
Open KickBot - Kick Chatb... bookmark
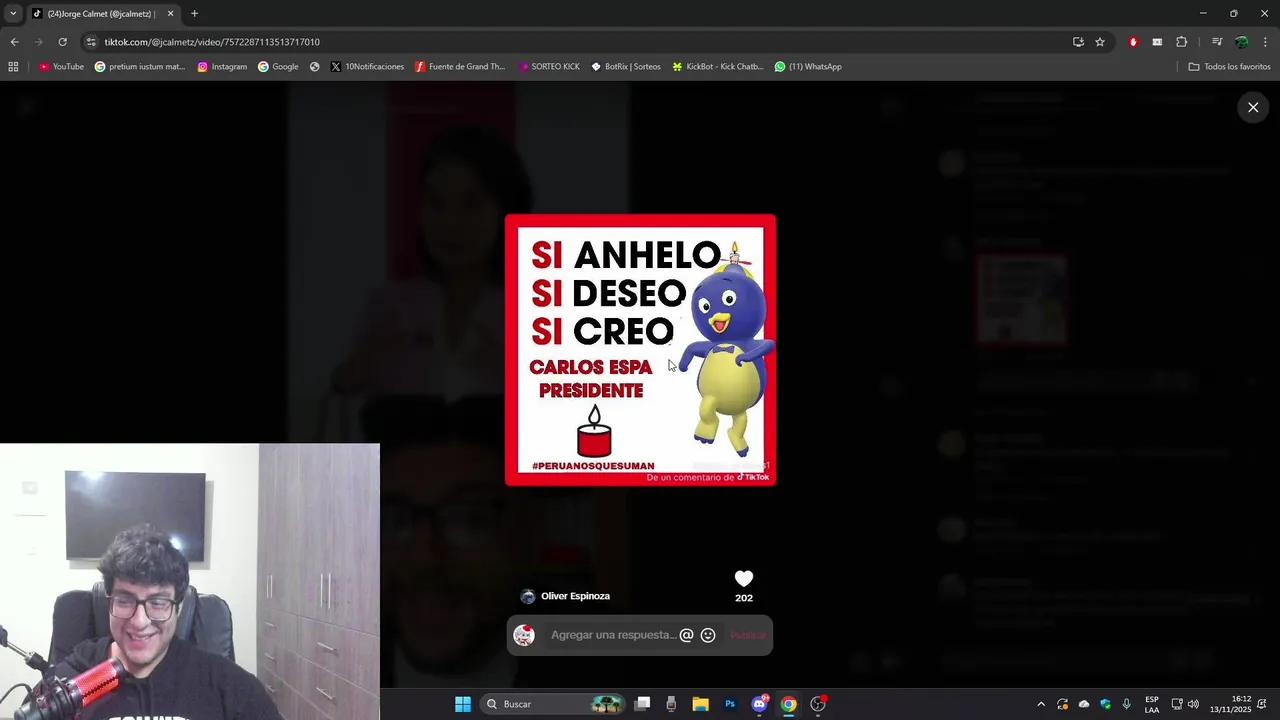coord(717,67)
